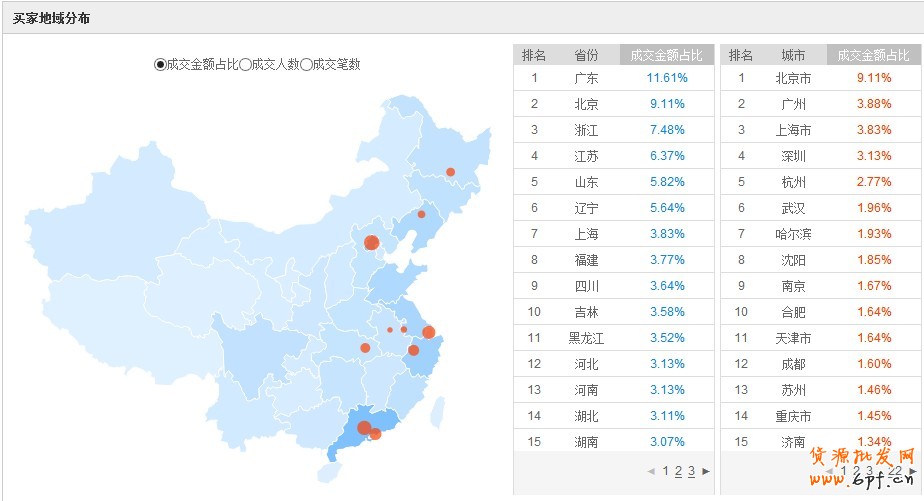Click the Guangzhou red dot on map

coord(365,429)
